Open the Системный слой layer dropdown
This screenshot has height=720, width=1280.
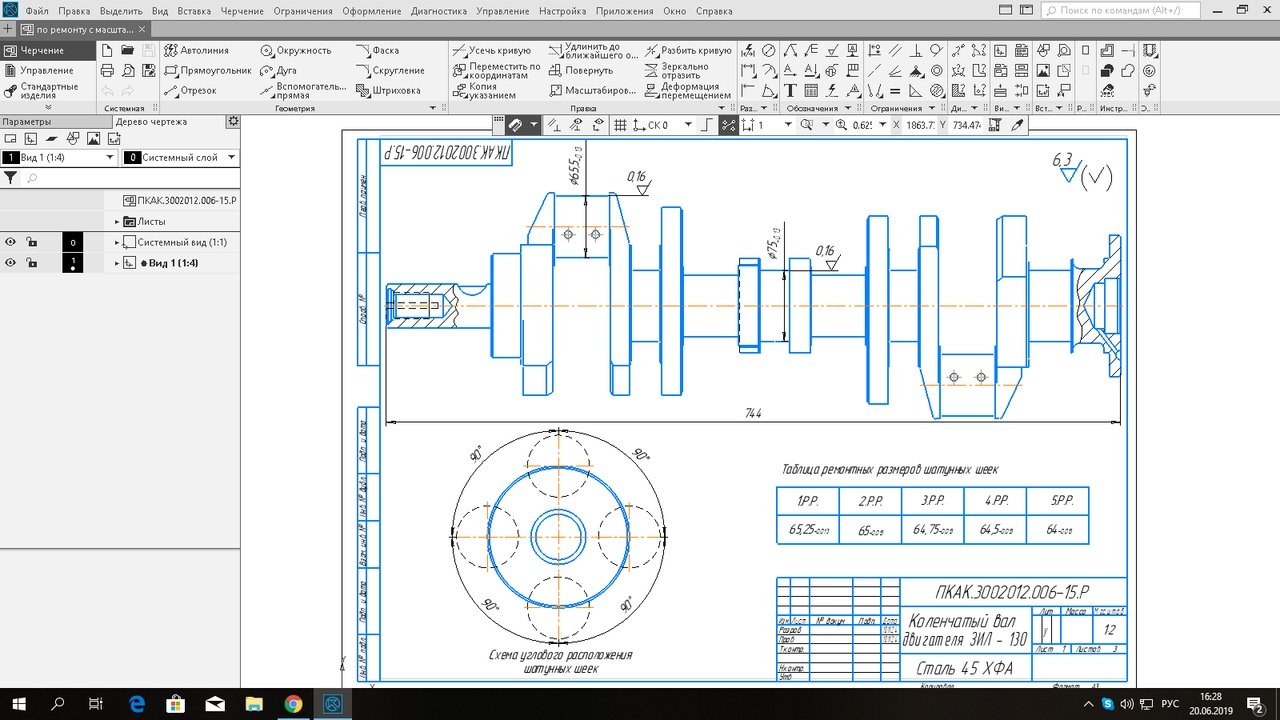coord(231,158)
